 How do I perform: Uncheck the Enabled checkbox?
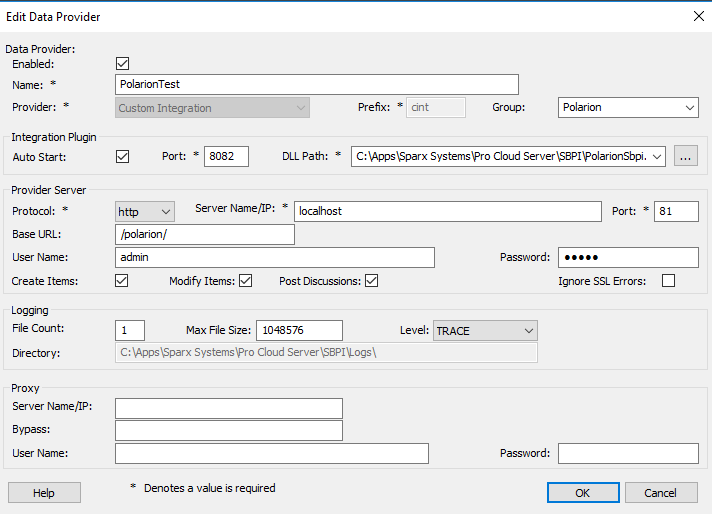pos(123,64)
